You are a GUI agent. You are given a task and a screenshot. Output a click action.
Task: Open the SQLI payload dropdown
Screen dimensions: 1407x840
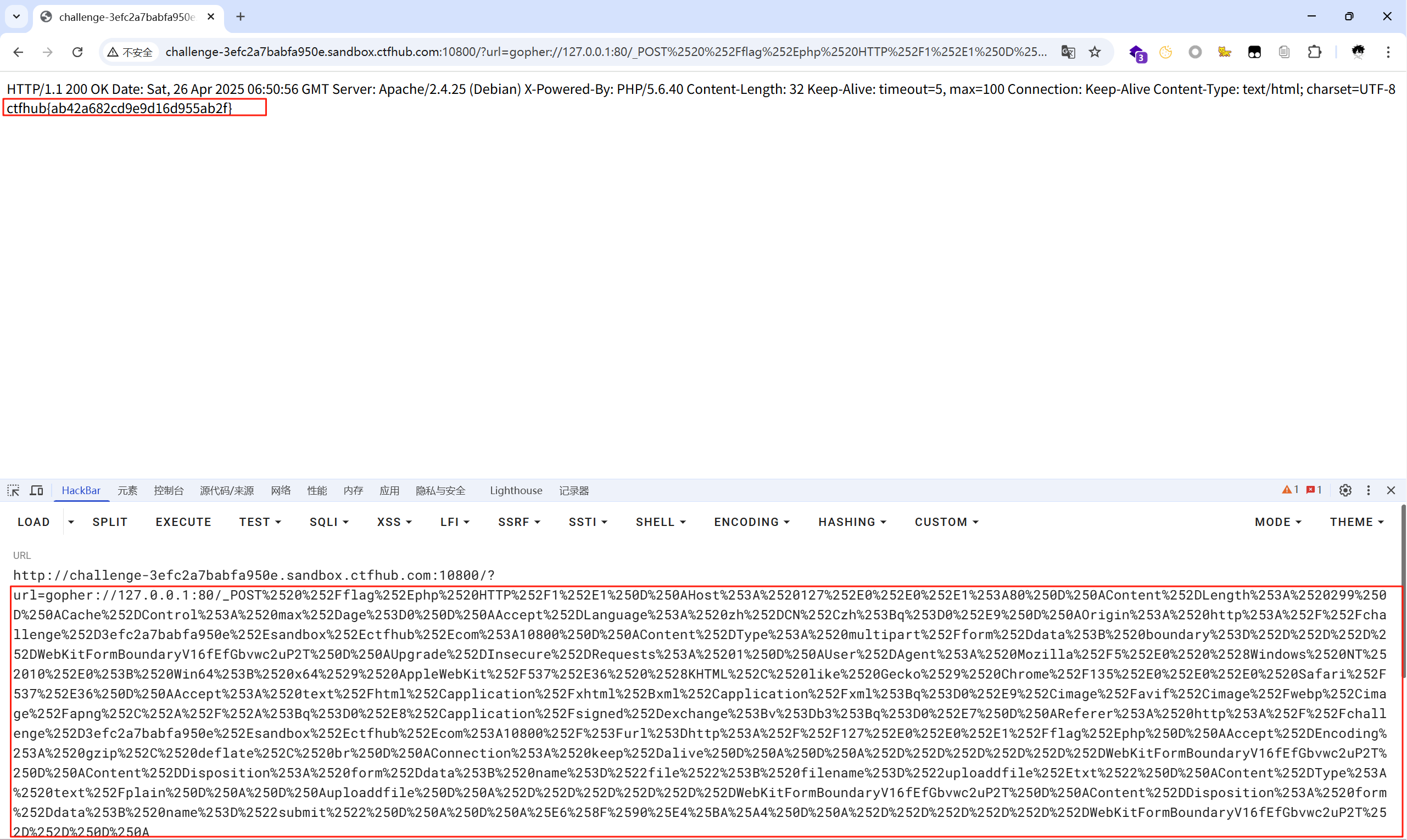[328, 522]
